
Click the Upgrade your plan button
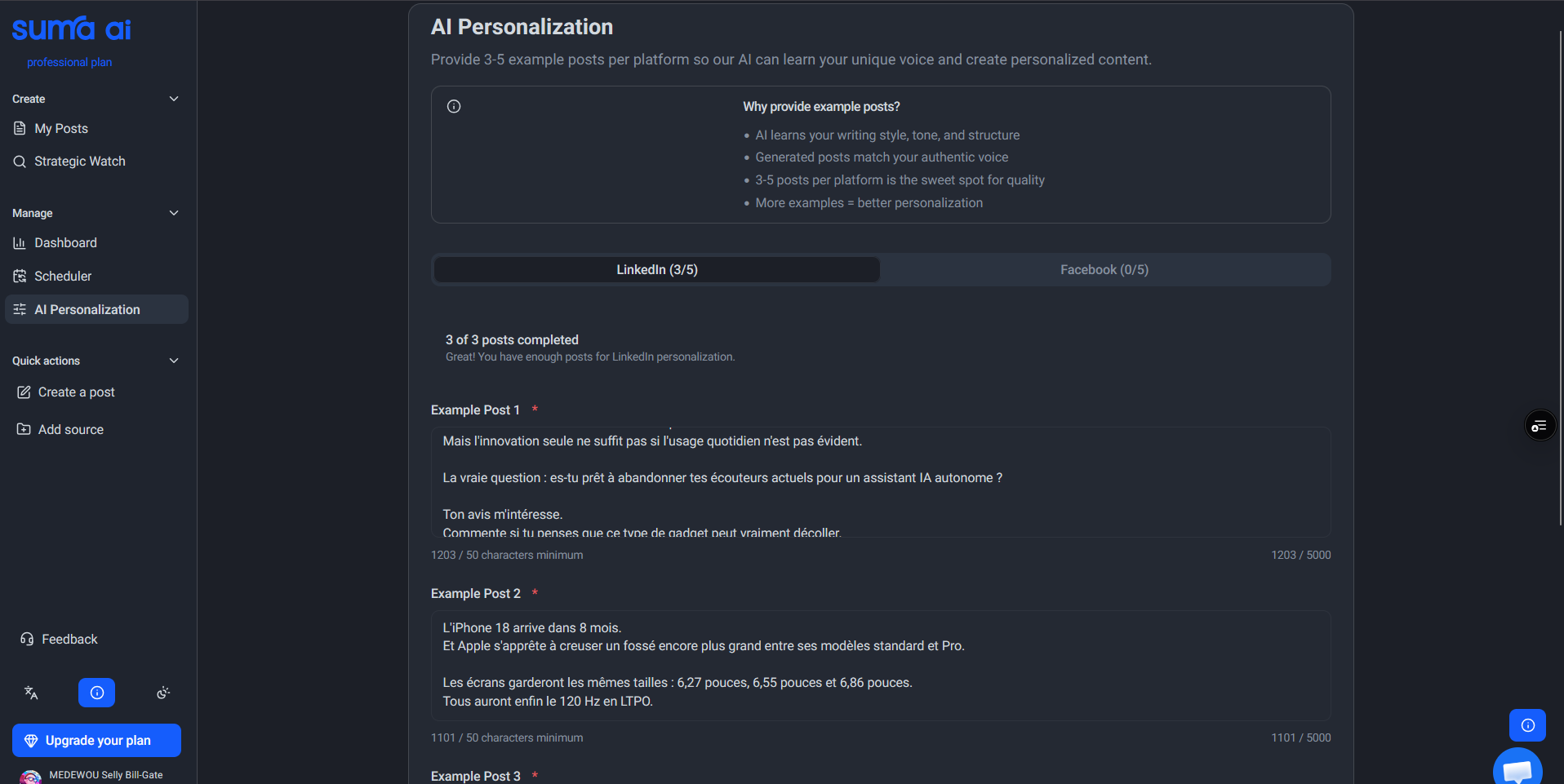(x=96, y=741)
